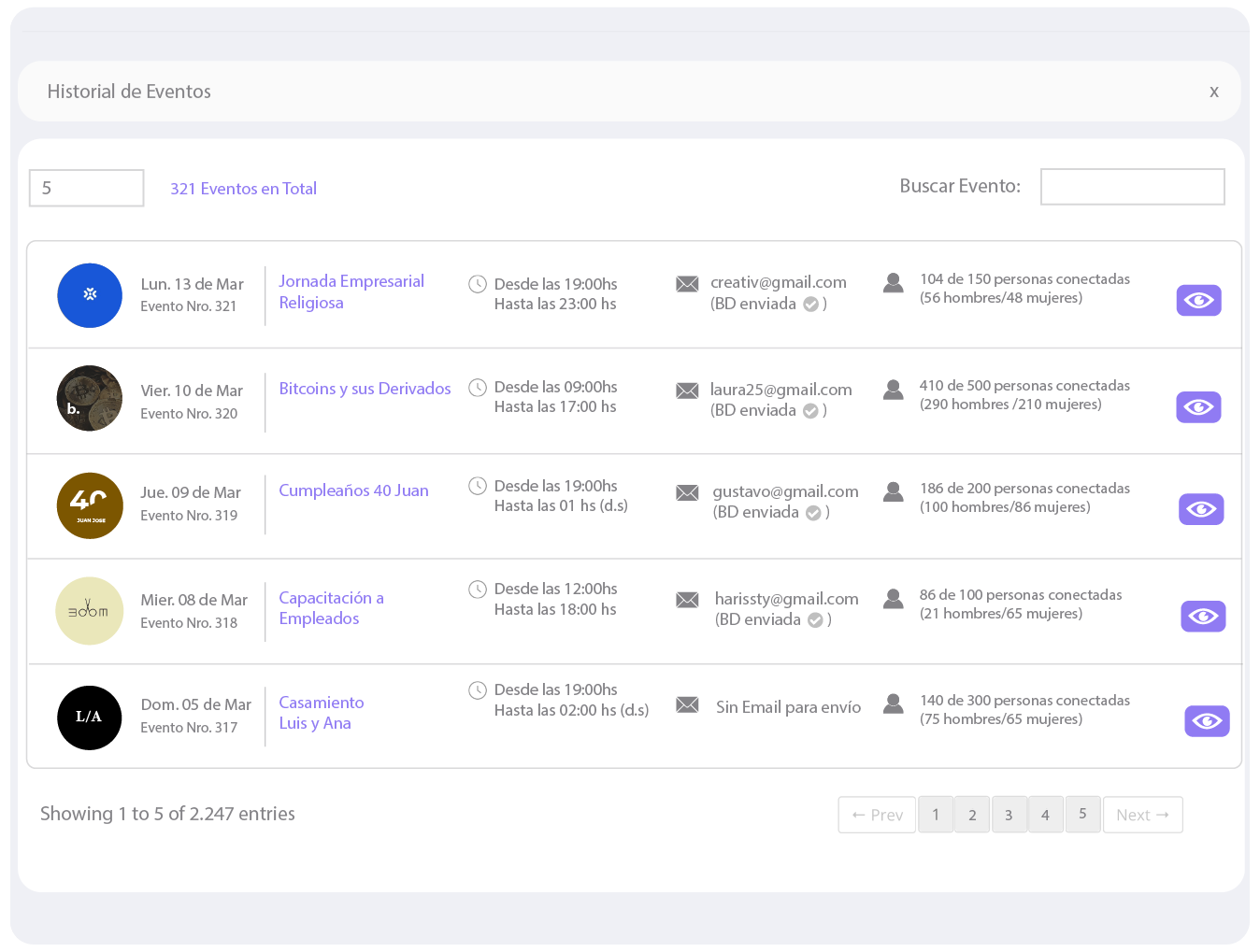Click the blue avatar of Evento Nro. 321

pyautogui.click(x=90, y=295)
